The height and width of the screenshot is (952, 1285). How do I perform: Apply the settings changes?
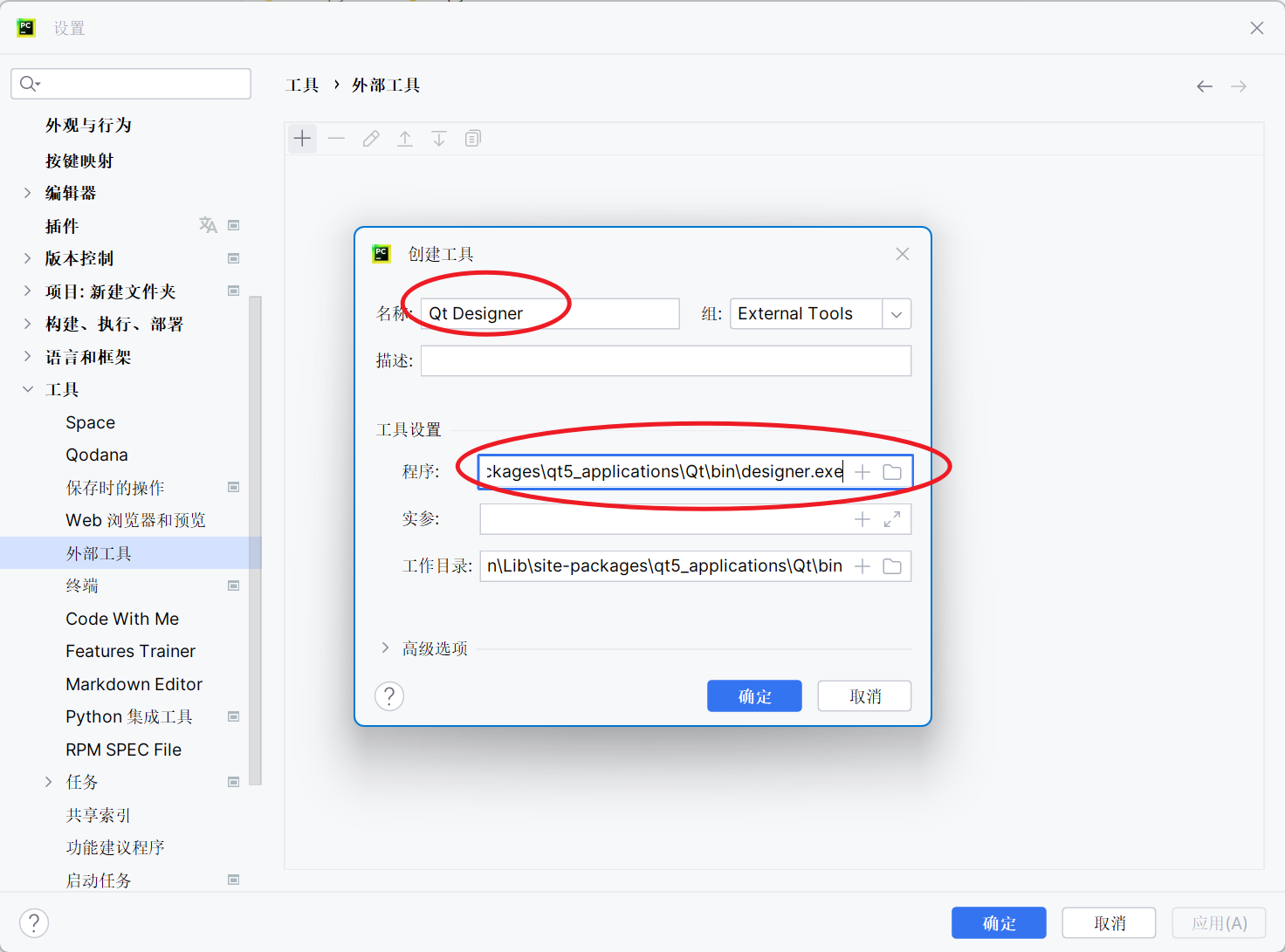click(1219, 922)
